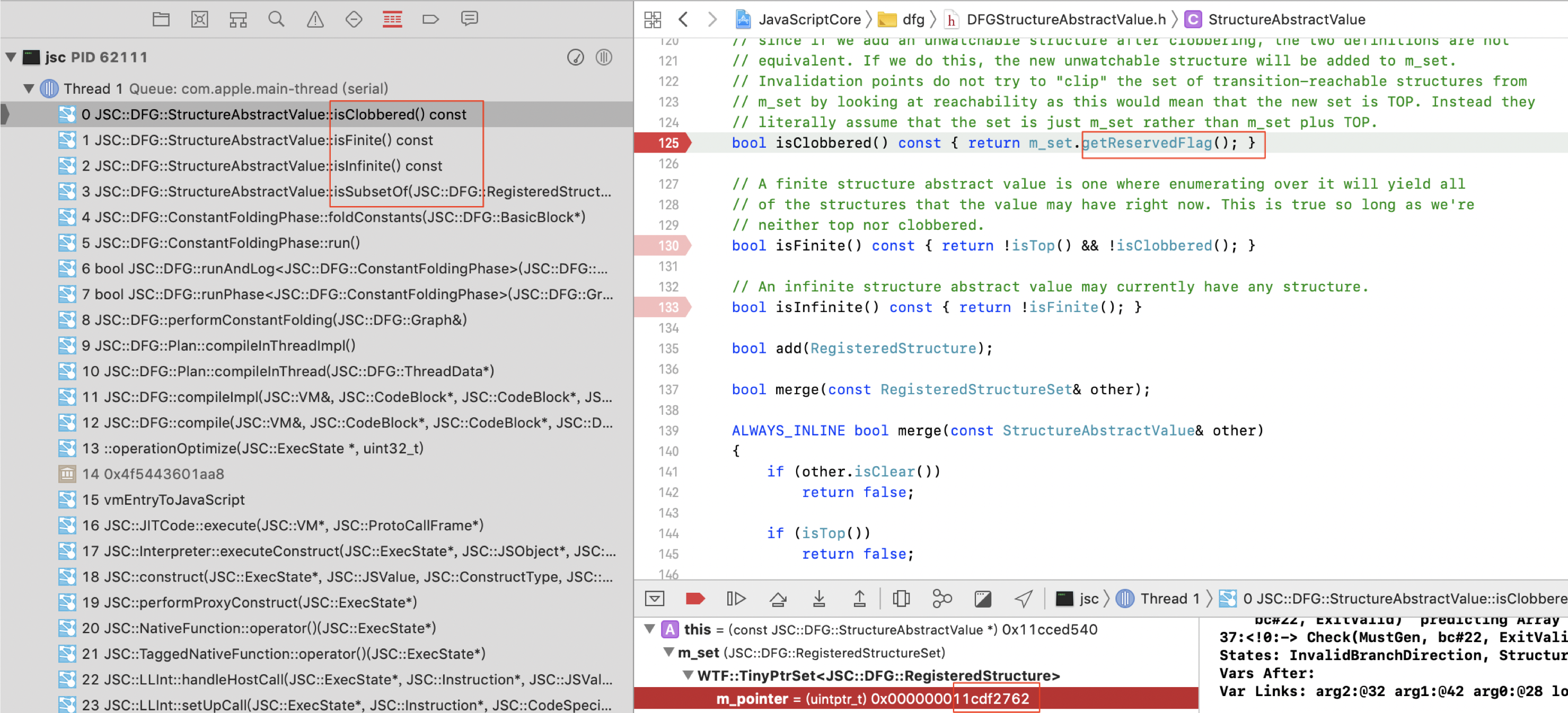Screen dimensions: 1568x713
Task: Click the Step over debugger icon
Action: click(777, 599)
